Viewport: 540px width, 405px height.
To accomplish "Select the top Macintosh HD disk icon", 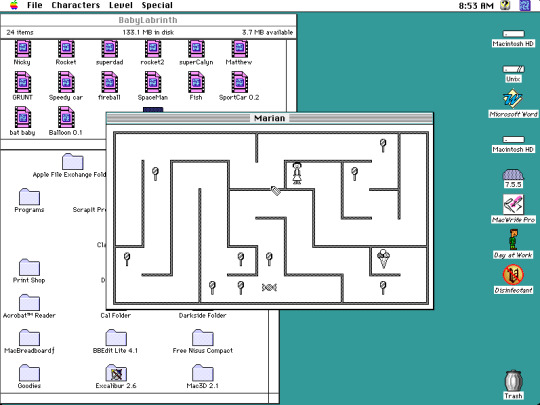I will click(x=513, y=34).
